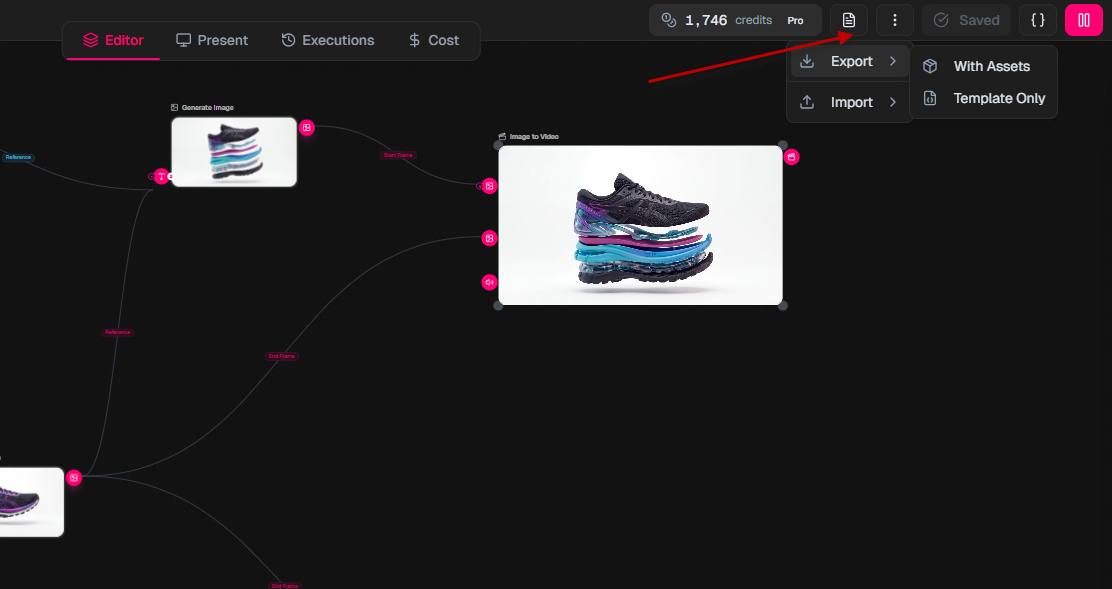Click the start frame input port on Image to Video
The height and width of the screenshot is (589, 1112).
tap(489, 185)
